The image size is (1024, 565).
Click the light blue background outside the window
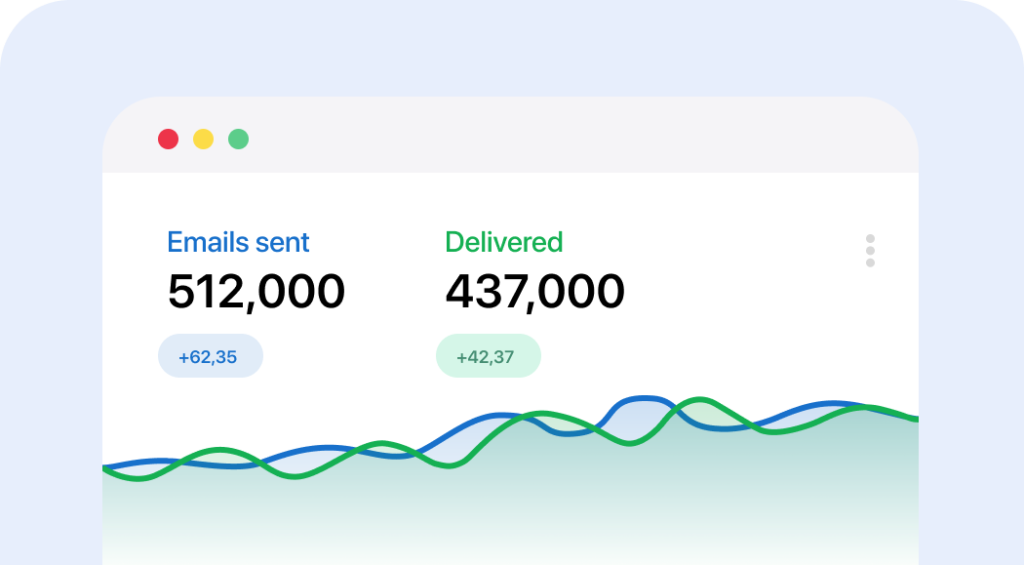click(x=50, y=300)
